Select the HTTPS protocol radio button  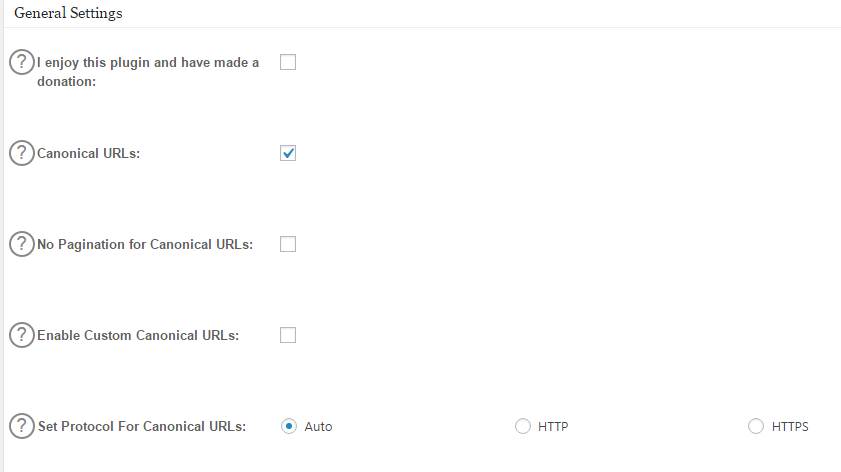(x=756, y=426)
